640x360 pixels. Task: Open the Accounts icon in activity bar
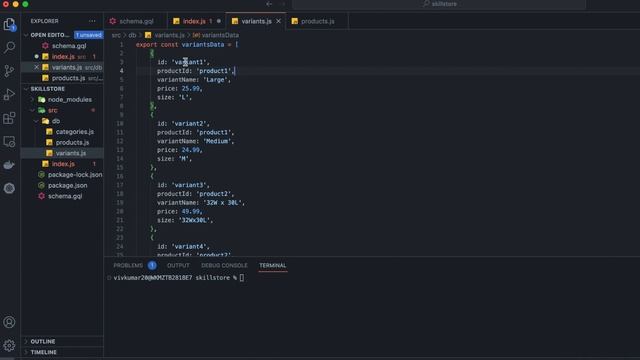click(9, 322)
